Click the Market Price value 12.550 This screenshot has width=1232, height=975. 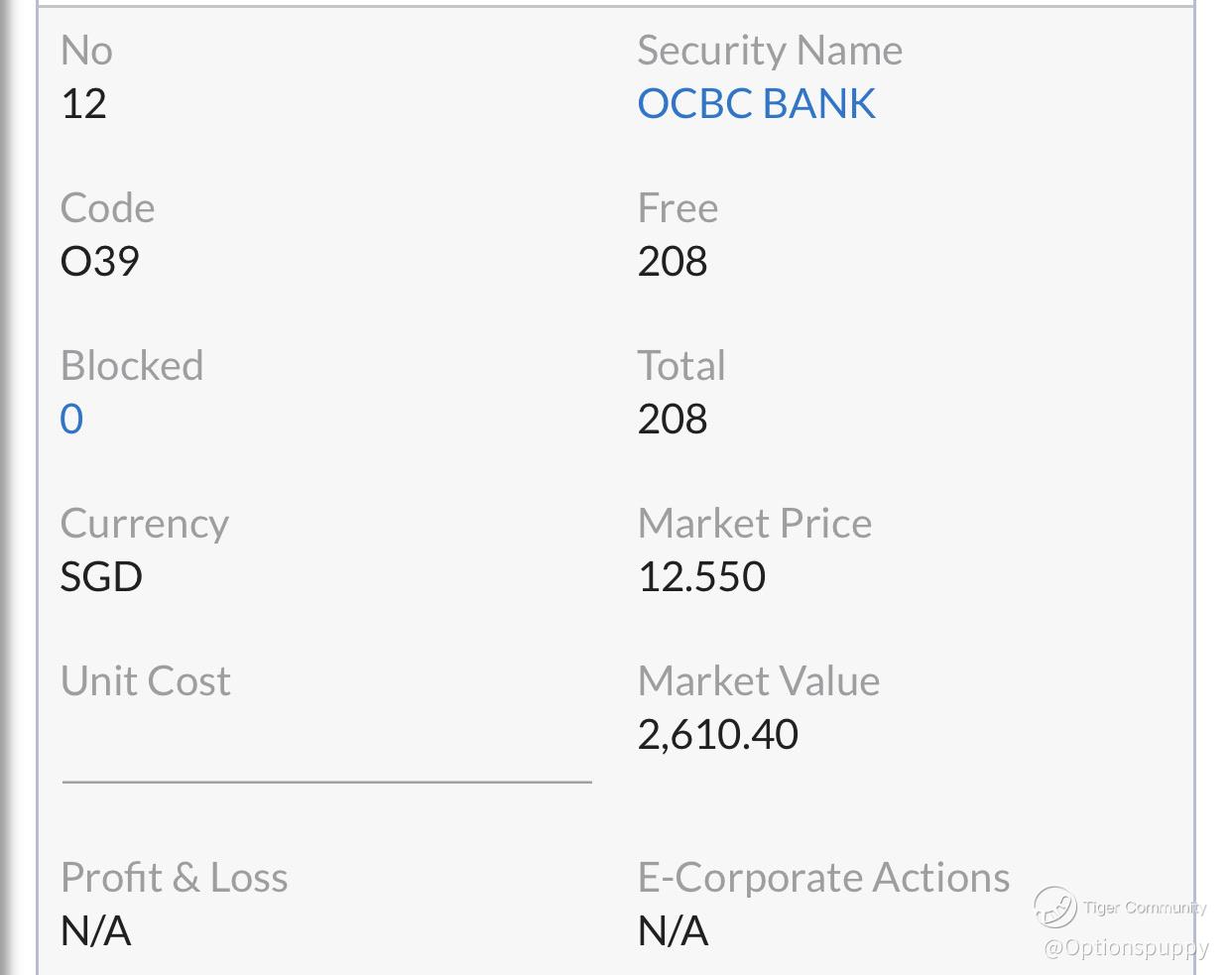pos(701,577)
